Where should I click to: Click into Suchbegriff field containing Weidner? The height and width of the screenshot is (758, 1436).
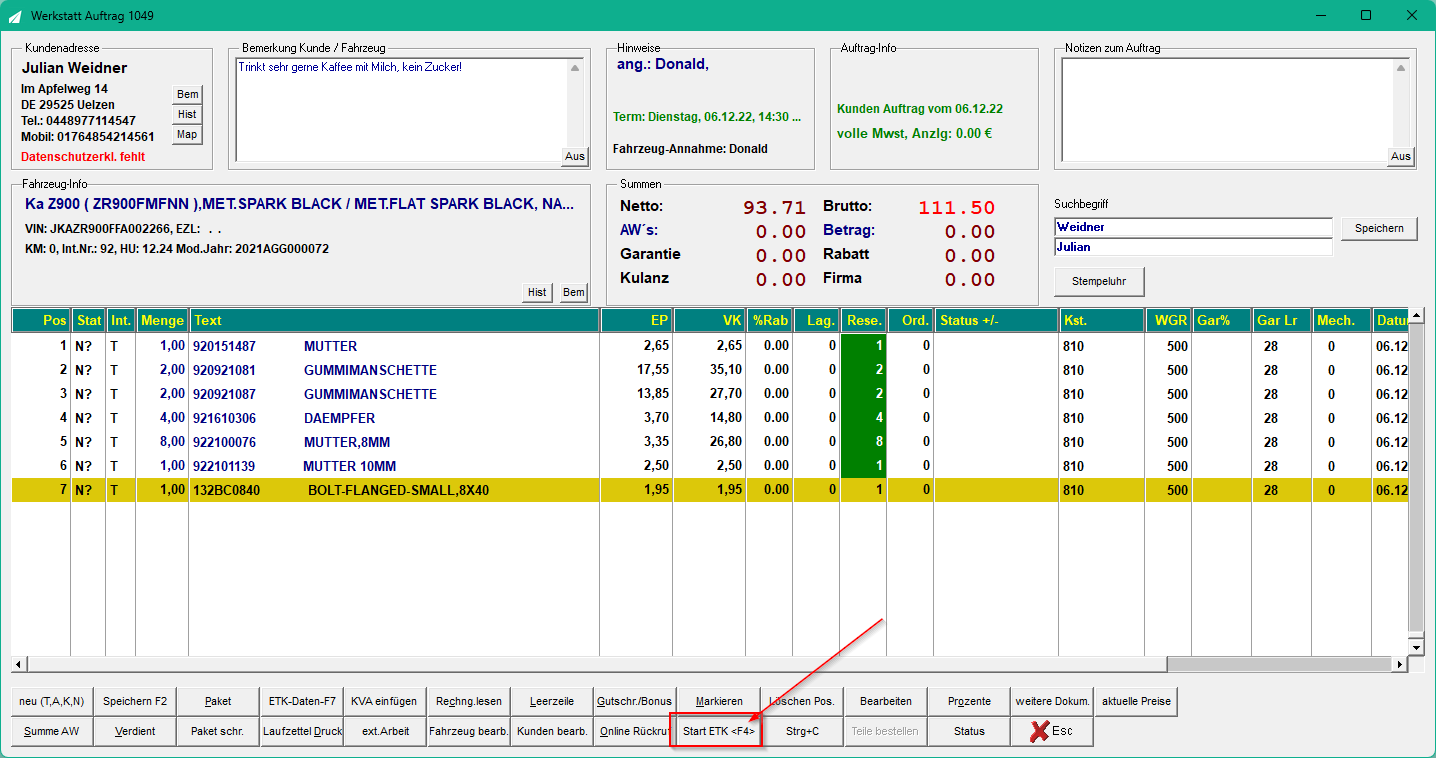click(x=1193, y=227)
